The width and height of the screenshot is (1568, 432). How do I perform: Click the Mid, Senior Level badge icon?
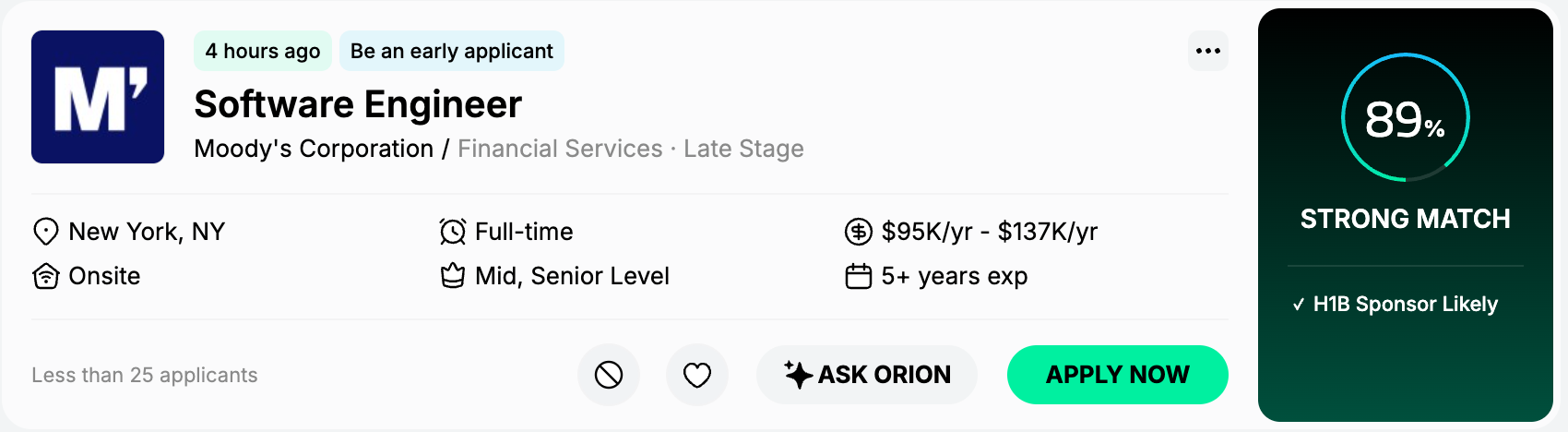(x=453, y=276)
